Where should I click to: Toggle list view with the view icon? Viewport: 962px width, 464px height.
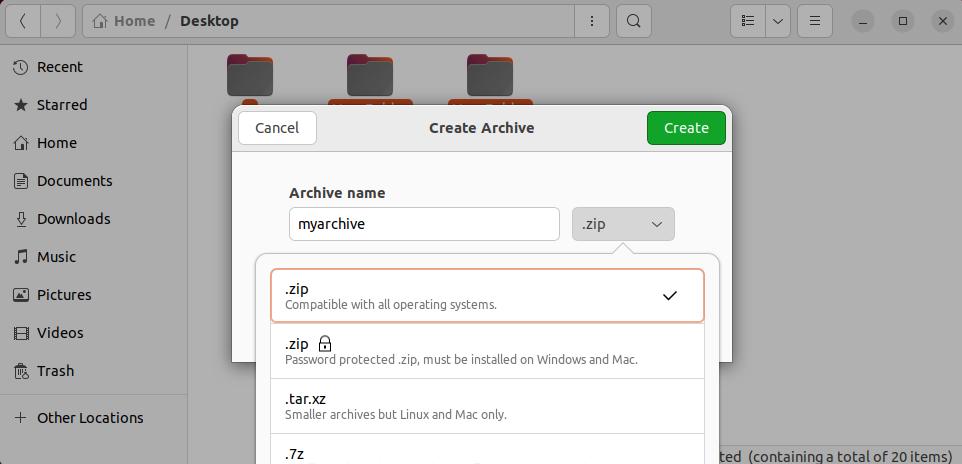point(748,21)
